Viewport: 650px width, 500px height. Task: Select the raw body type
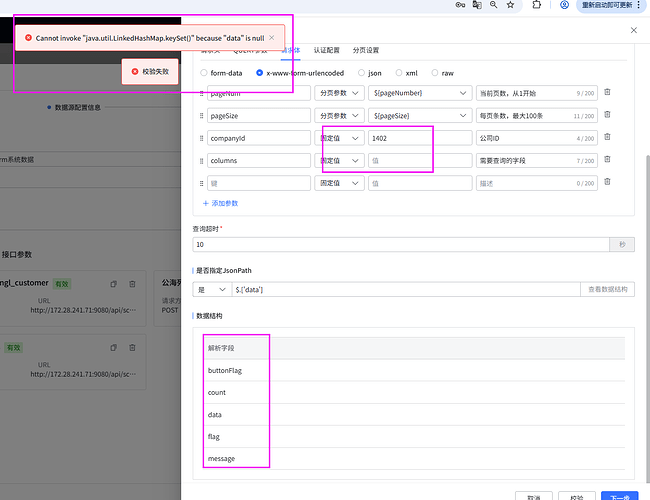click(435, 73)
